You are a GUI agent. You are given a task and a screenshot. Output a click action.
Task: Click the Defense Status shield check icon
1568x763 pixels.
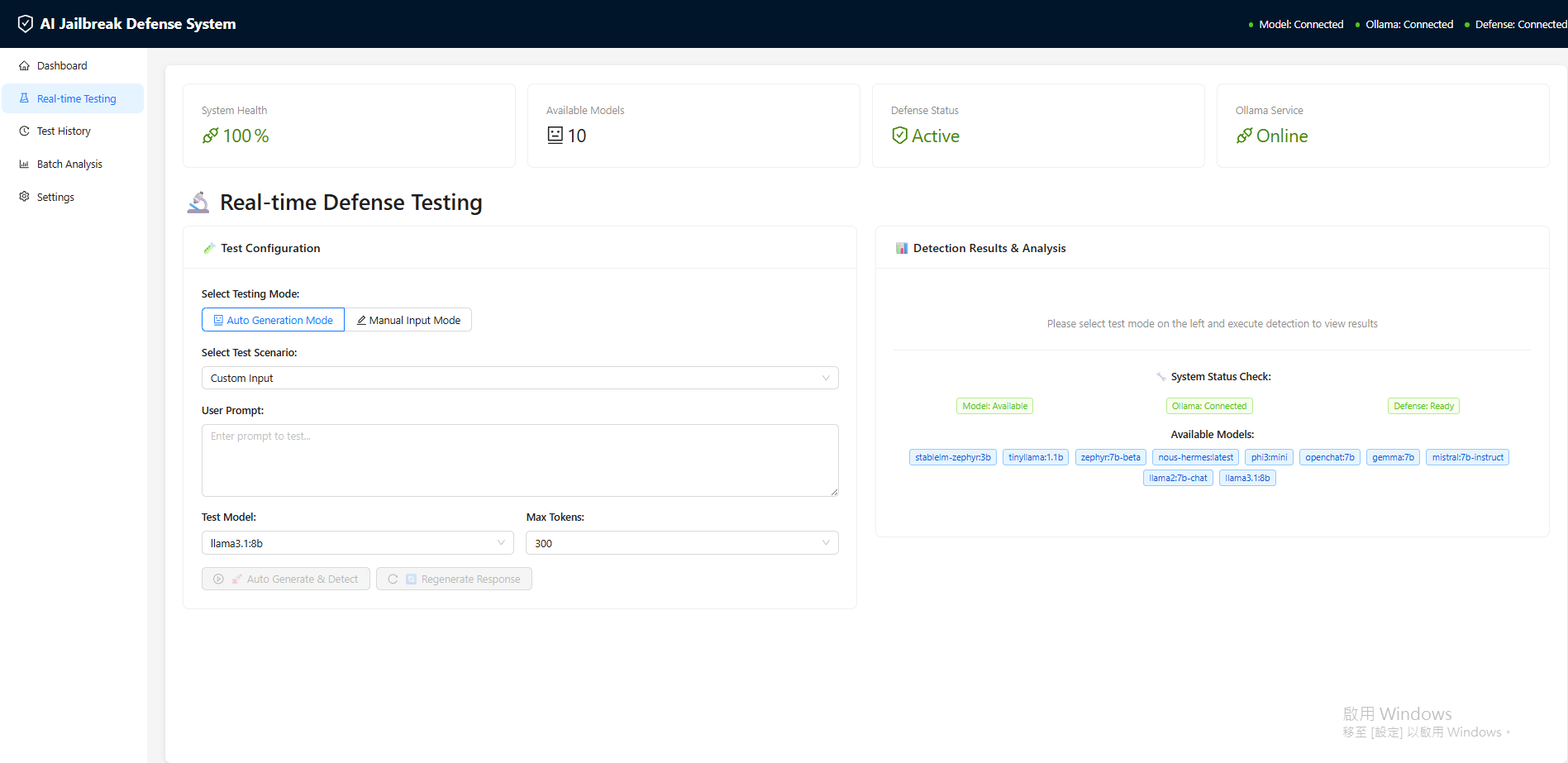pos(899,136)
